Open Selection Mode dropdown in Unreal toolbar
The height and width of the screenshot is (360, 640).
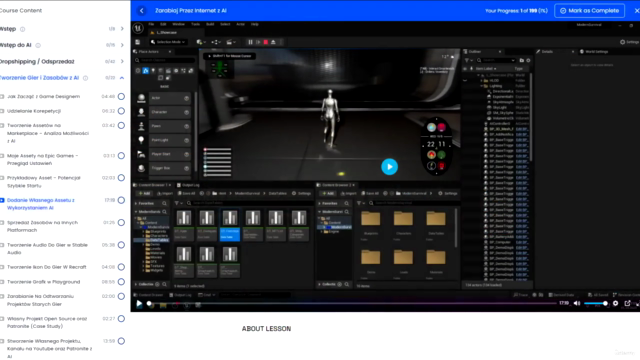(x=168, y=42)
